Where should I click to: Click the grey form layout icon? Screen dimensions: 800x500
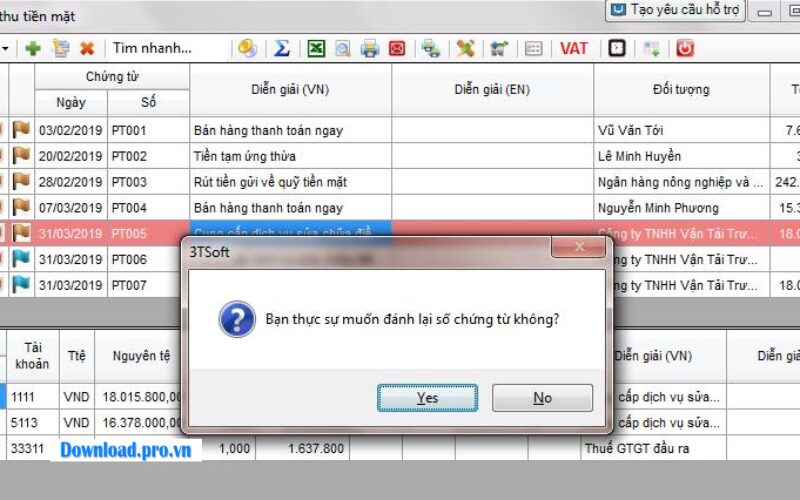pos(534,48)
